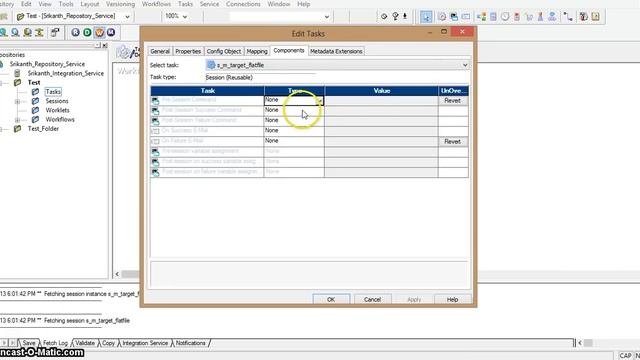Open the Test folder selection dropdown
Image resolution: width=640 pixels, height=360 pixels.
127,17
